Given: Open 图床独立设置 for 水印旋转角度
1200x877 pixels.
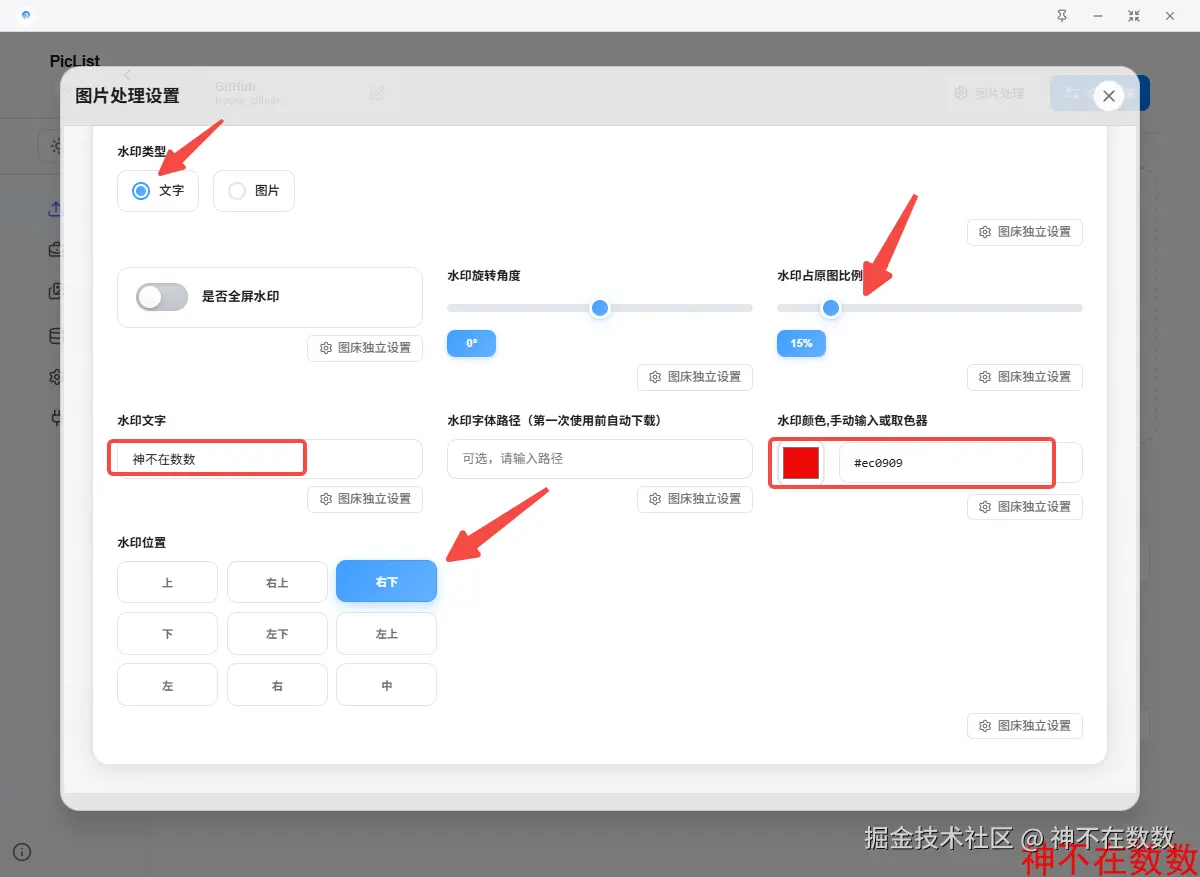Looking at the screenshot, I should pyautogui.click(x=695, y=377).
